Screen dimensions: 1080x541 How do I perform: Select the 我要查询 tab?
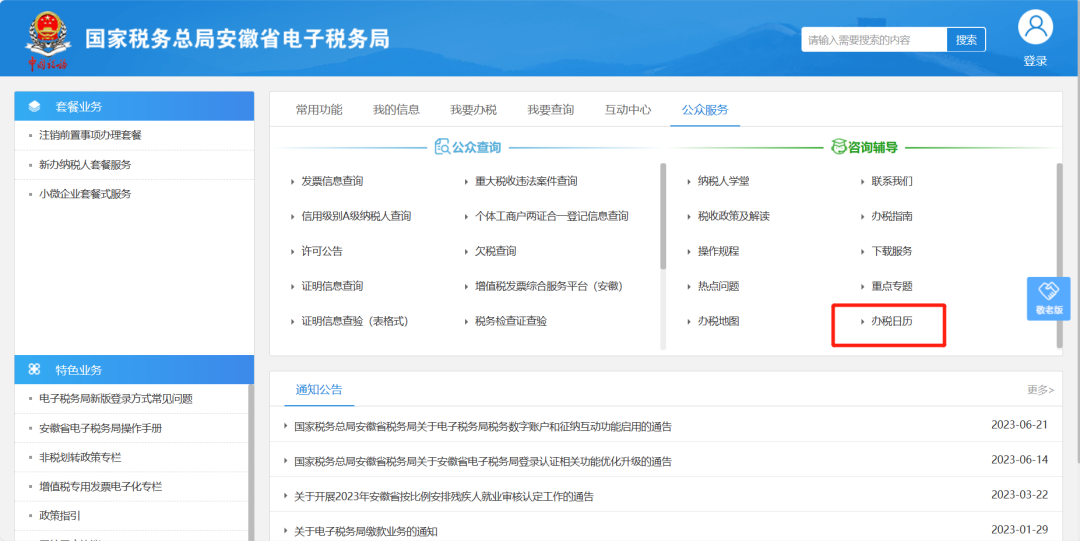(550, 110)
